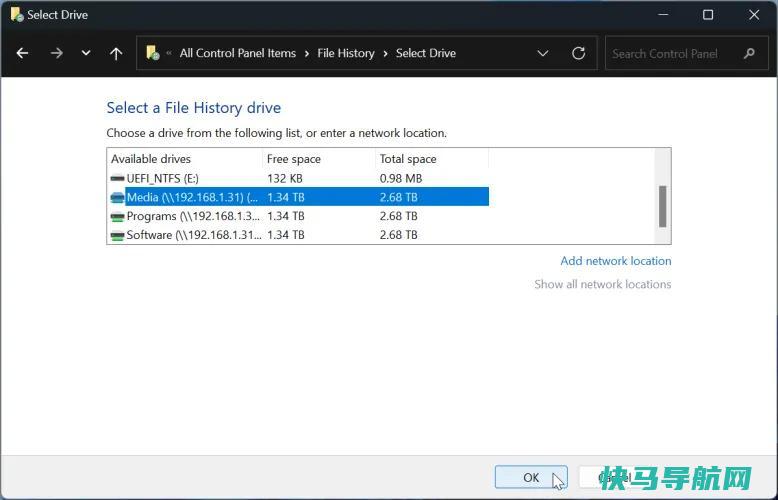778x500 pixels.
Task: Refresh the Select Drive page
Action: pyautogui.click(x=579, y=53)
